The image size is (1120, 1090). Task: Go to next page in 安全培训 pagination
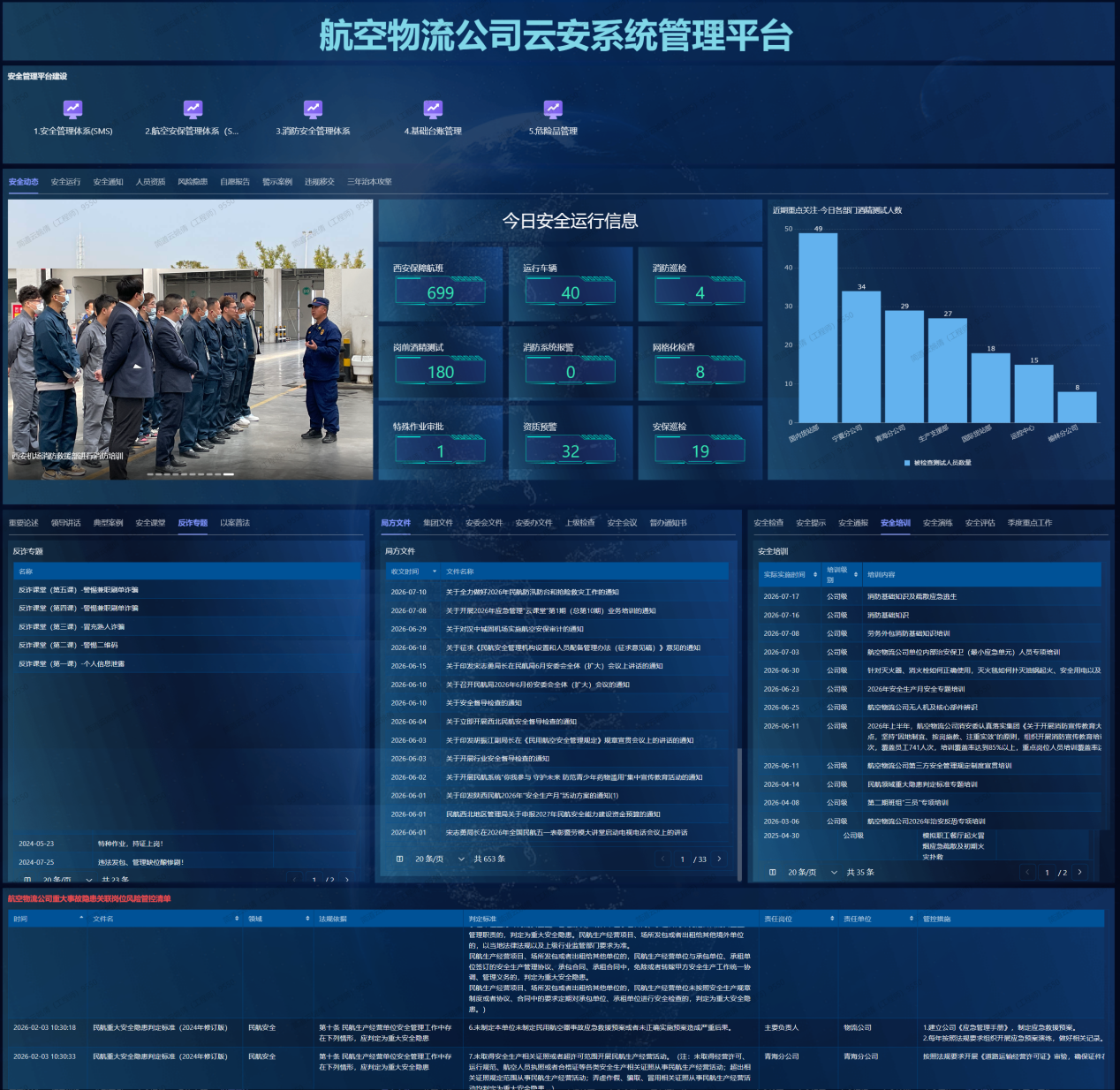pyautogui.click(x=1079, y=872)
